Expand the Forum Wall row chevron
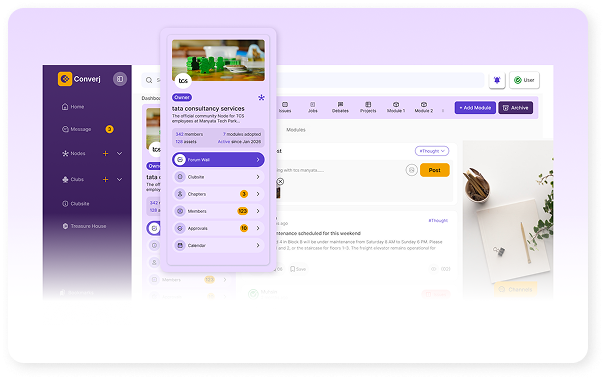Image resolution: width=604 pixels, height=379 pixels. (258, 160)
